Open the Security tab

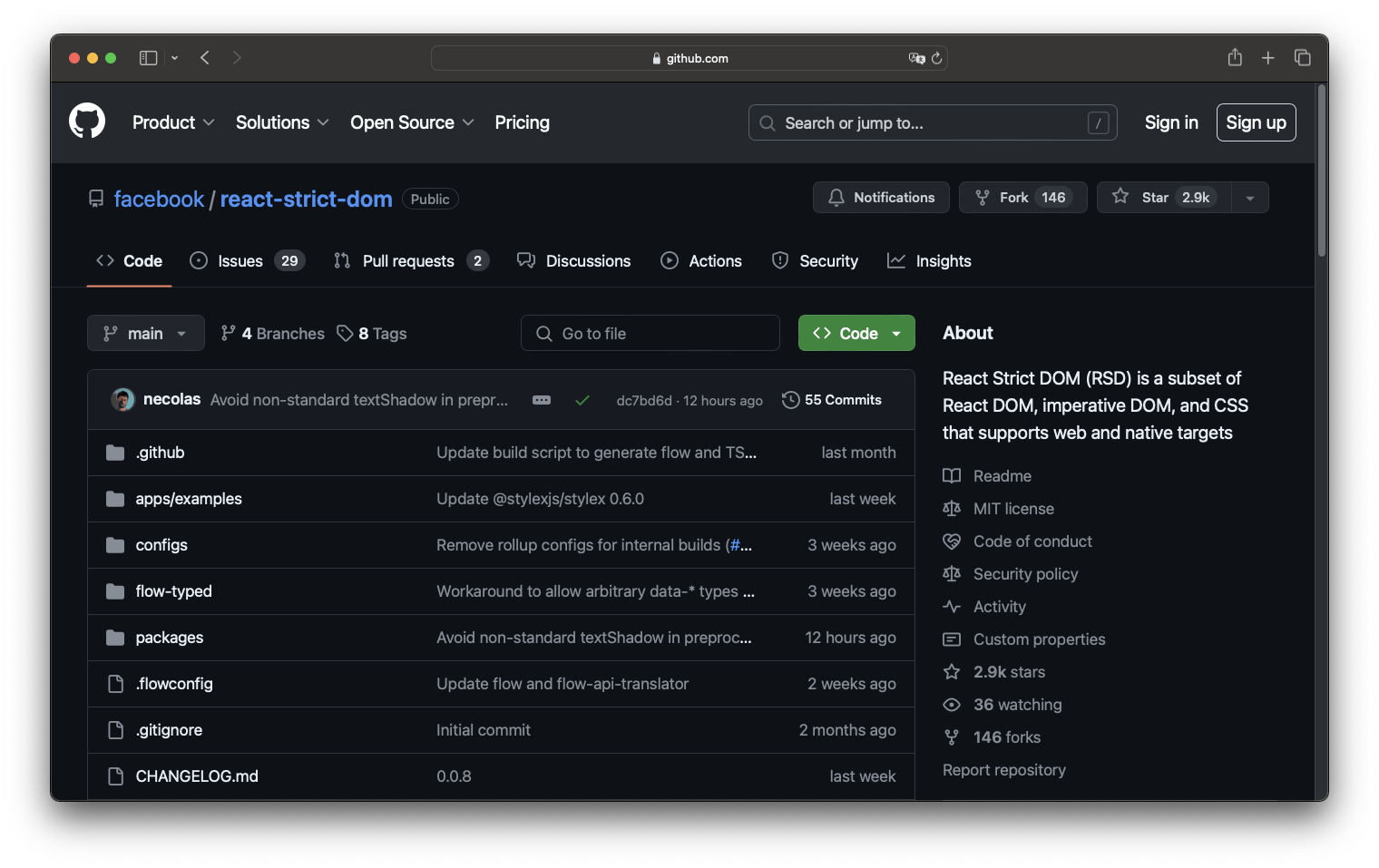(815, 261)
